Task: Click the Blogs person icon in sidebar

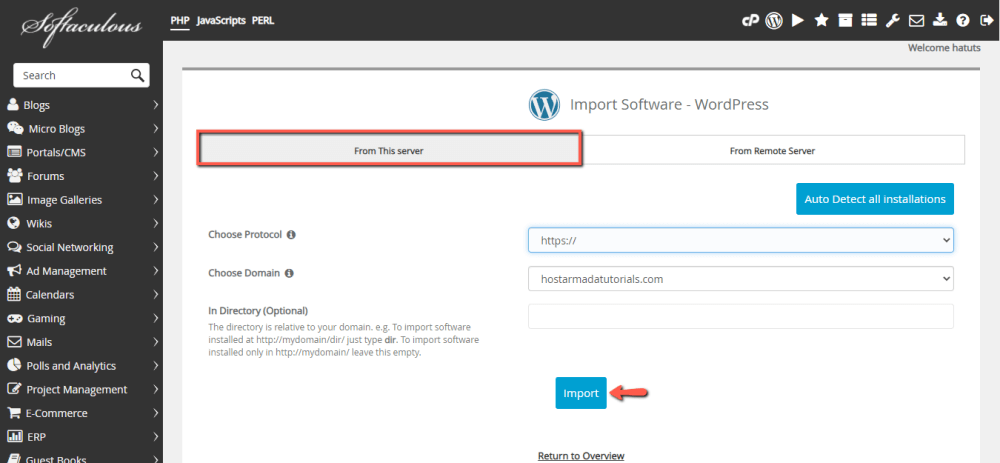Action: click(x=13, y=105)
